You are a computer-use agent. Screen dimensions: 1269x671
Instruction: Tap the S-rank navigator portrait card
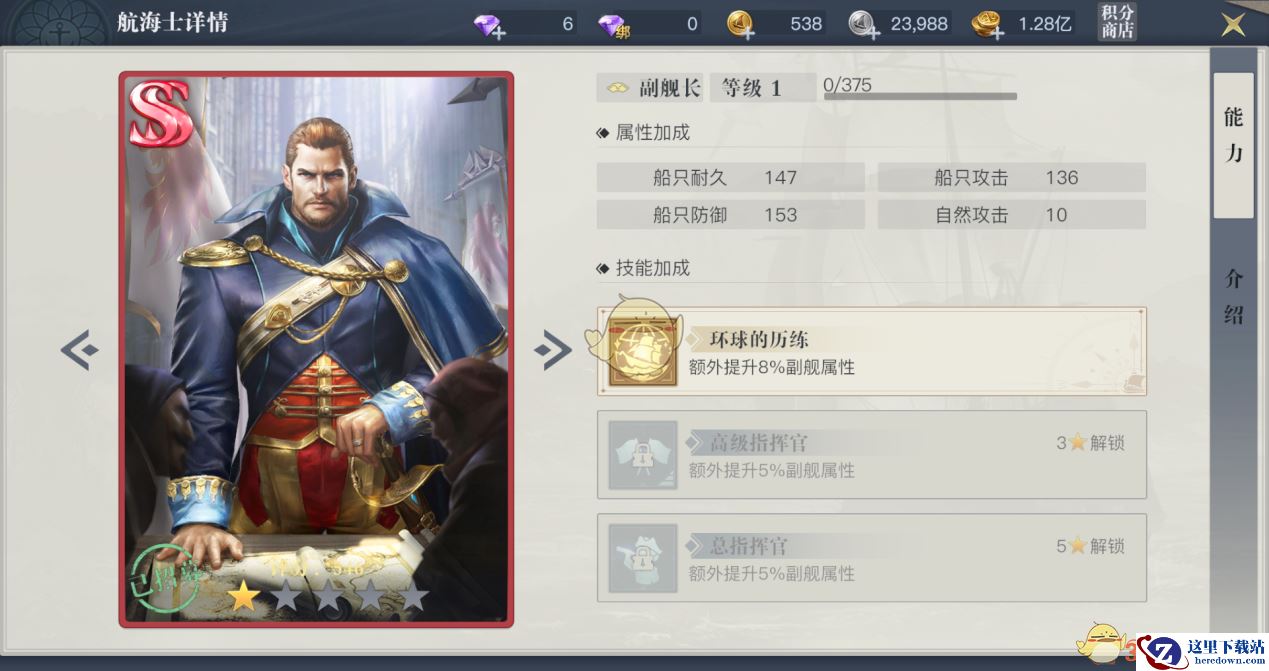(x=316, y=349)
